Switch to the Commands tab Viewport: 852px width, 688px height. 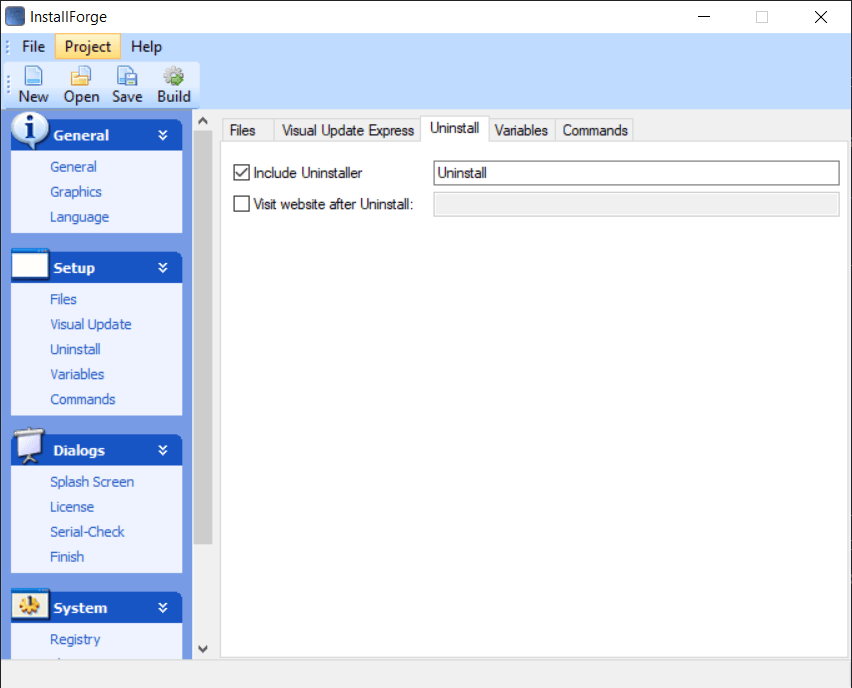[595, 130]
